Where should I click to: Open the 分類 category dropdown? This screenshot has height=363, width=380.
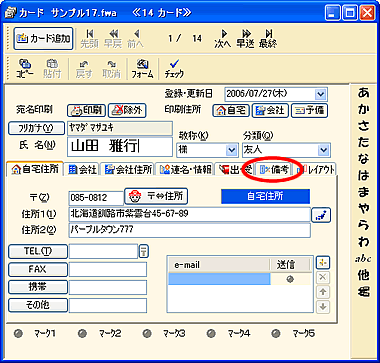pyautogui.click(x=323, y=150)
